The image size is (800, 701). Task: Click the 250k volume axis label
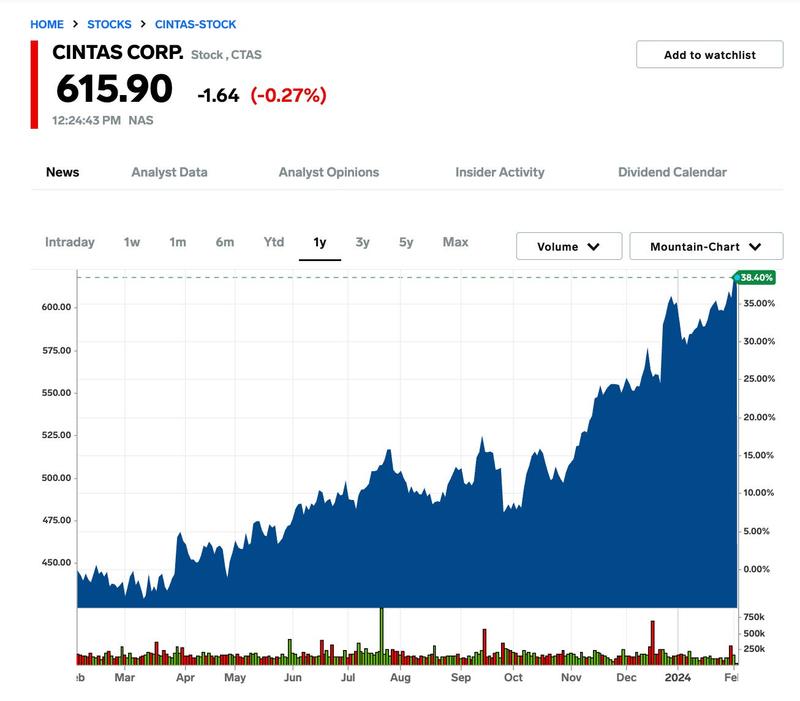pyautogui.click(x=754, y=649)
